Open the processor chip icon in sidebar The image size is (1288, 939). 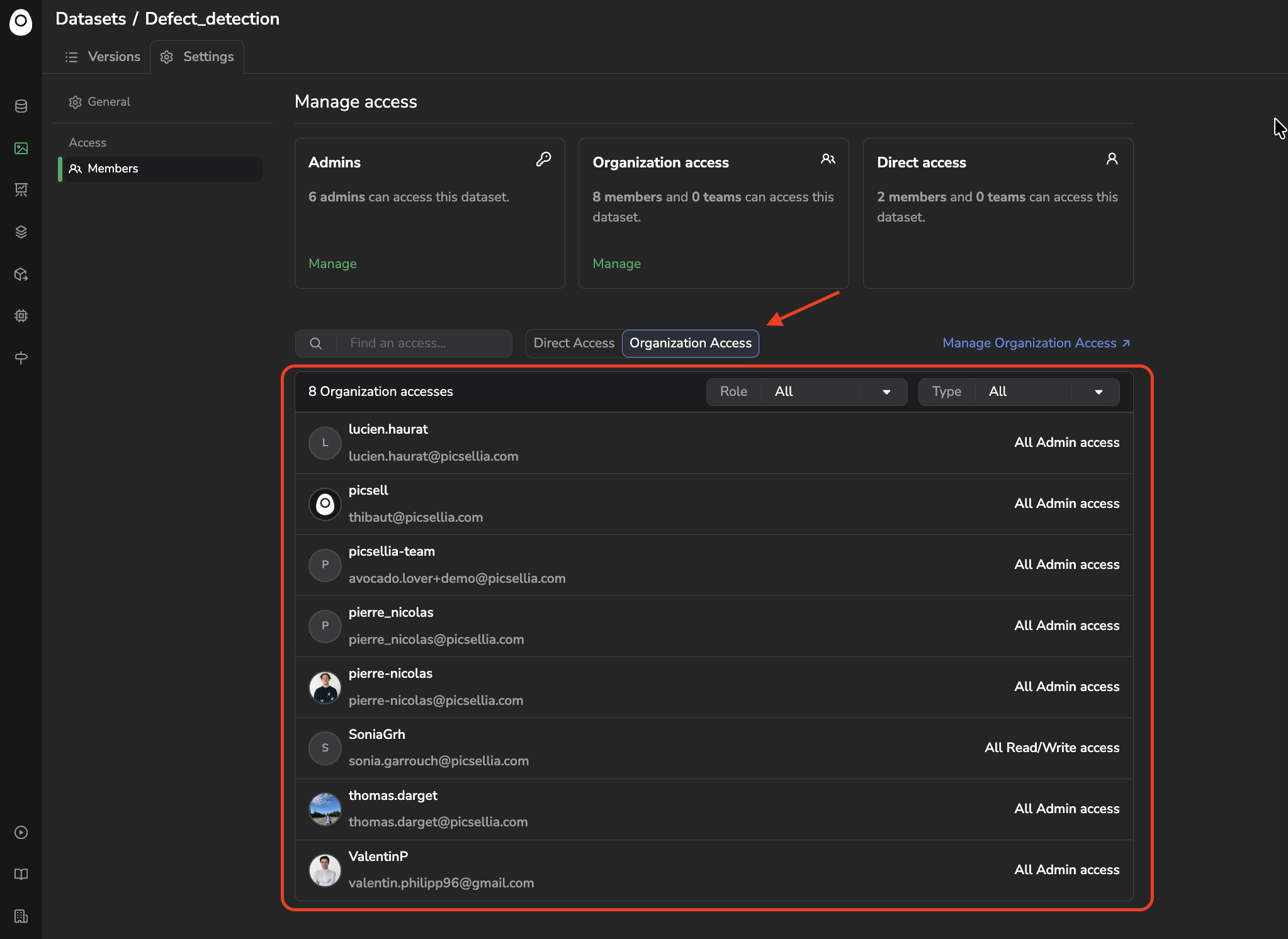(21, 316)
